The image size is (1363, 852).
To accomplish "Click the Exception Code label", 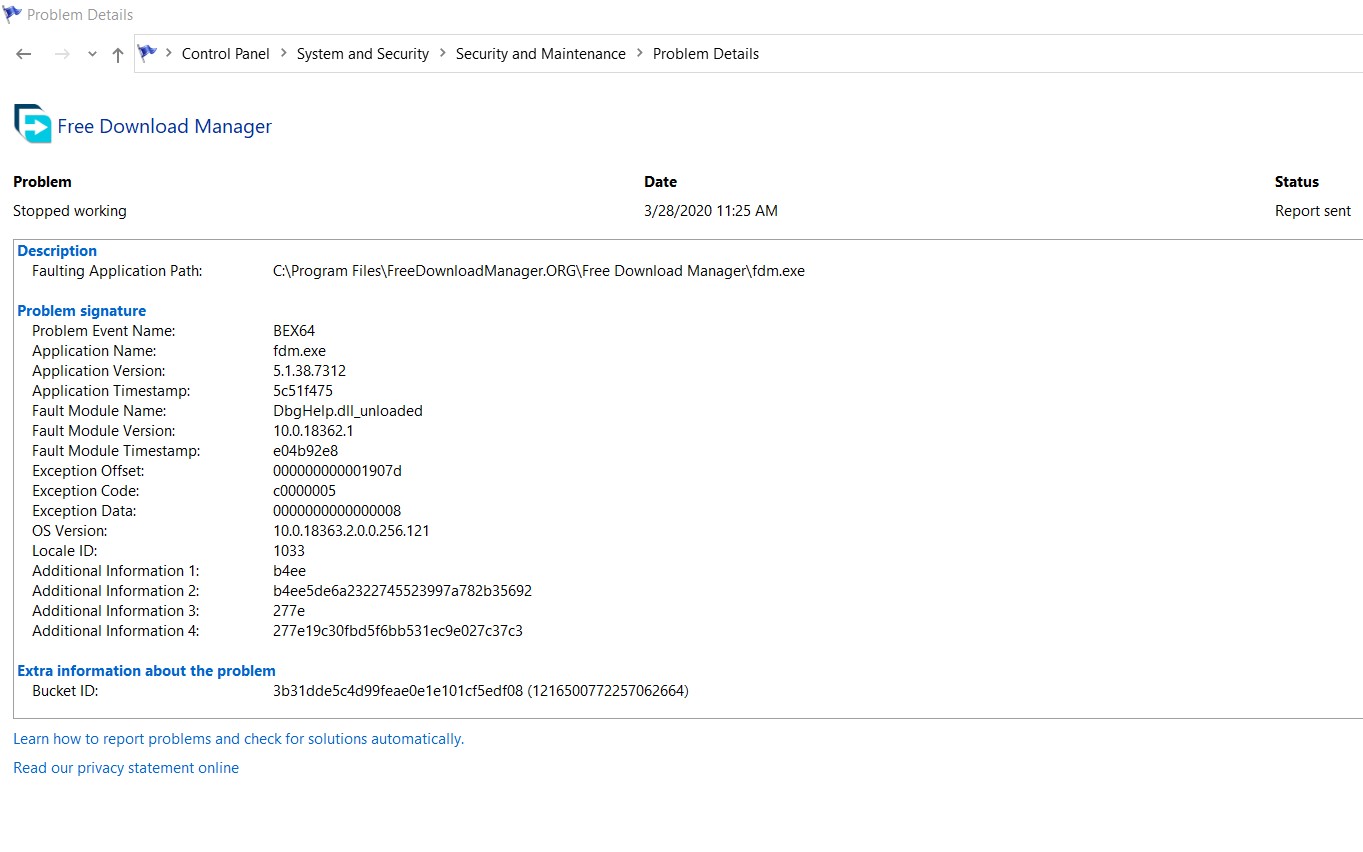I will [x=86, y=491].
